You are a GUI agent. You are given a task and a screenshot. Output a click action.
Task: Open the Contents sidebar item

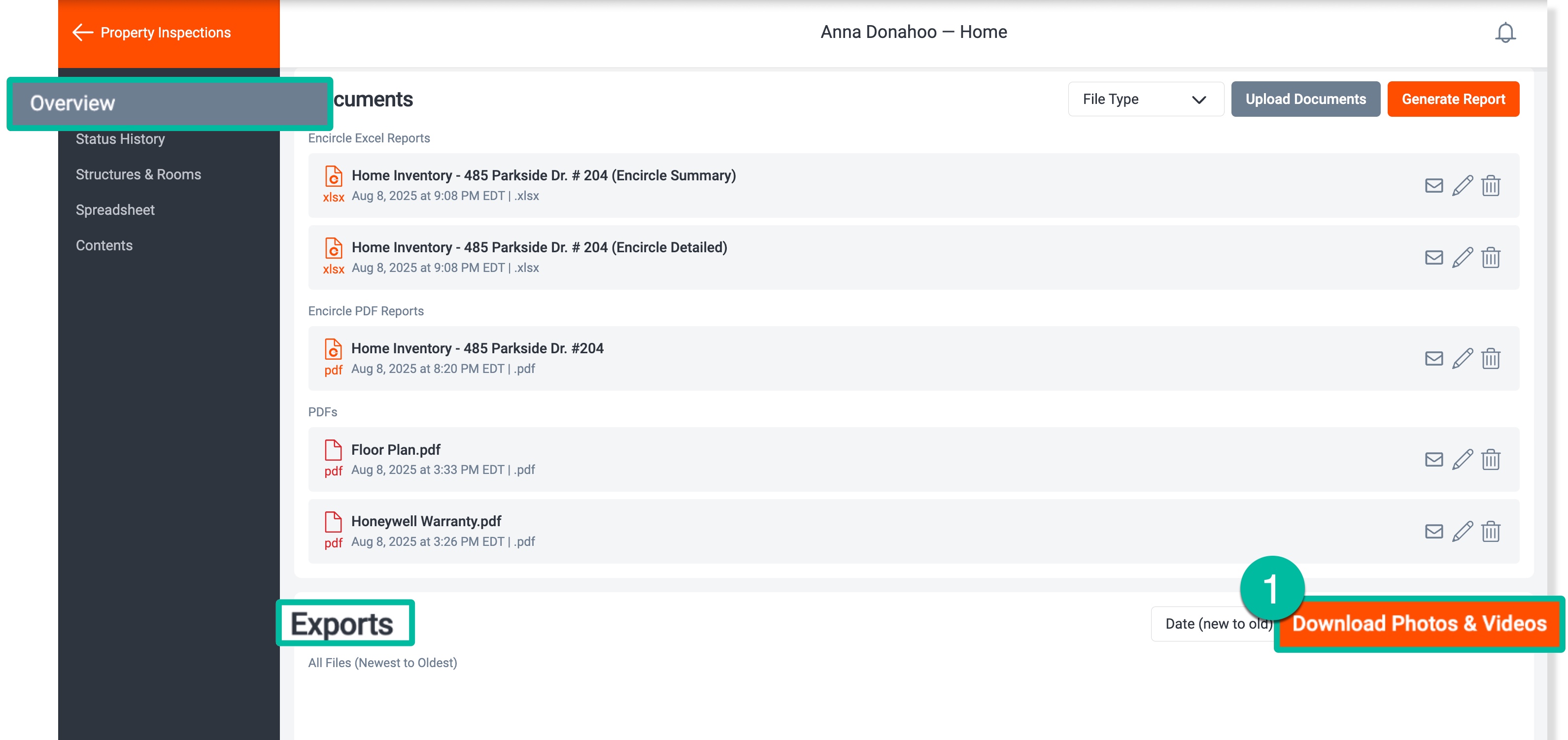[x=104, y=245]
